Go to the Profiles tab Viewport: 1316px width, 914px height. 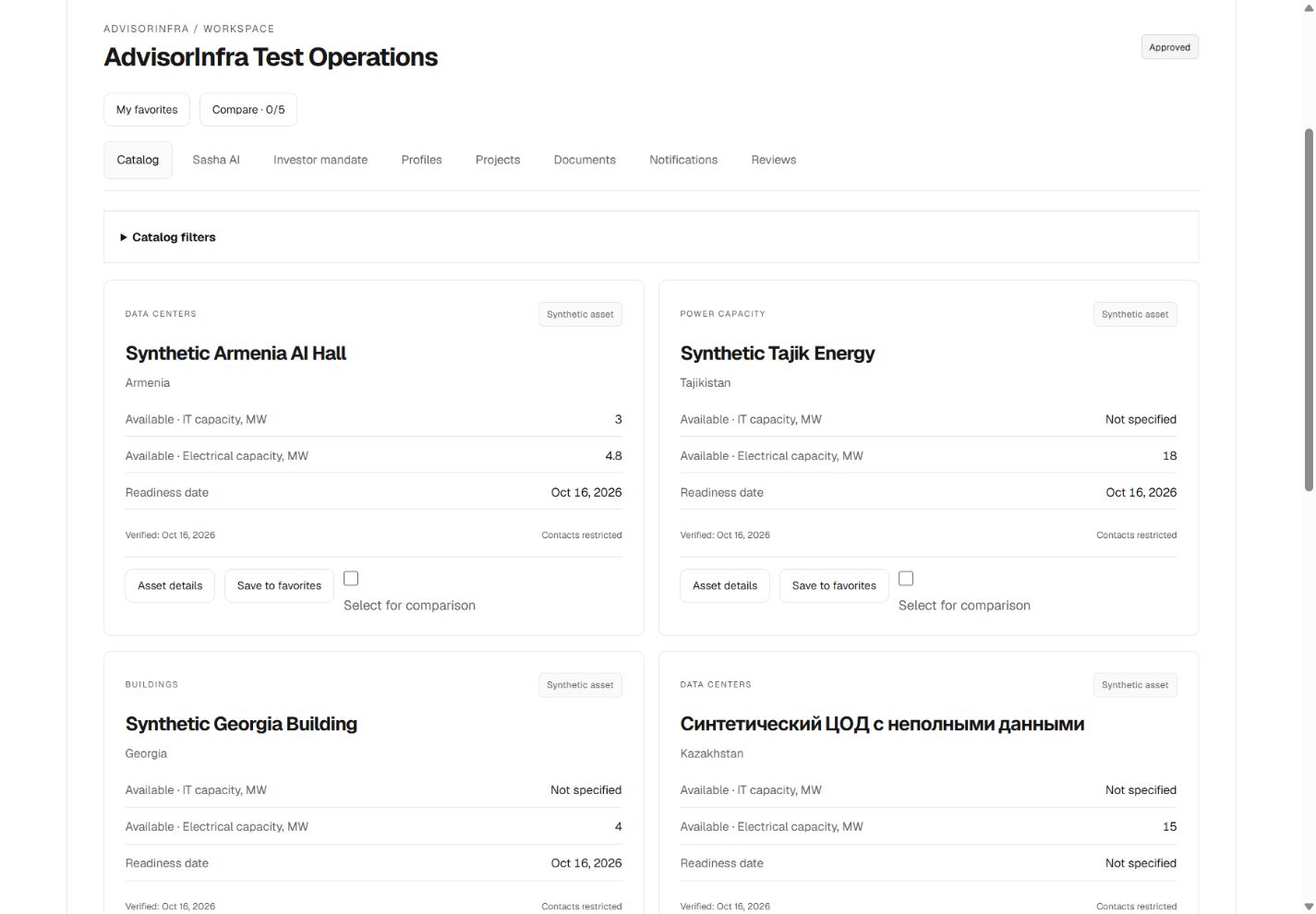pos(422,160)
